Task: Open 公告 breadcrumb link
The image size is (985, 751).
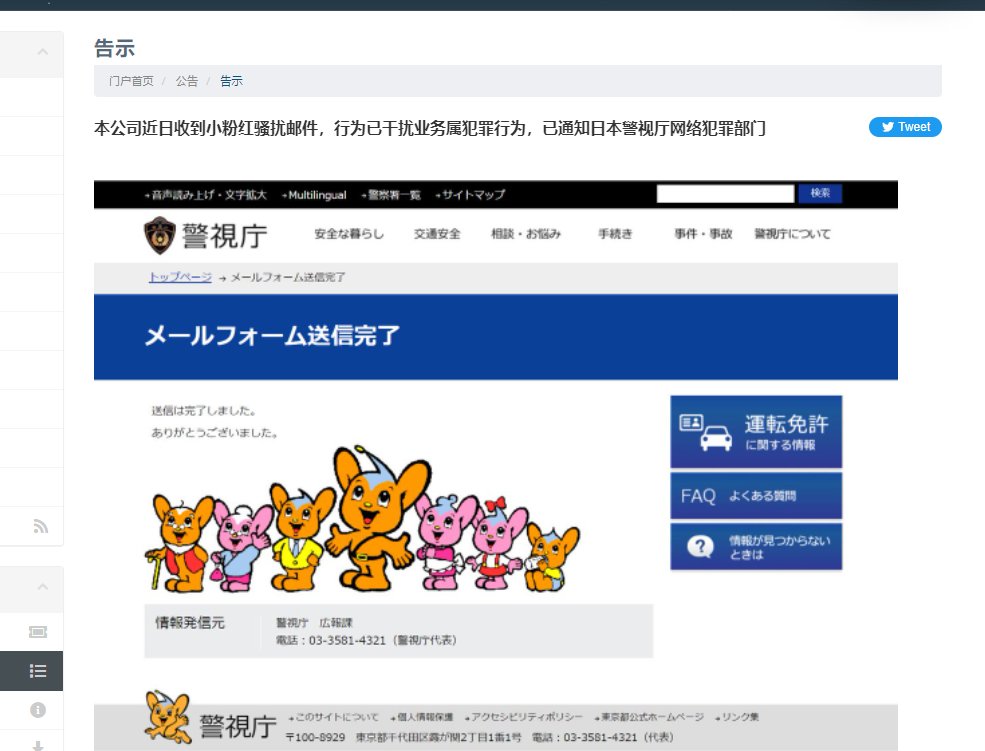Action: (187, 81)
